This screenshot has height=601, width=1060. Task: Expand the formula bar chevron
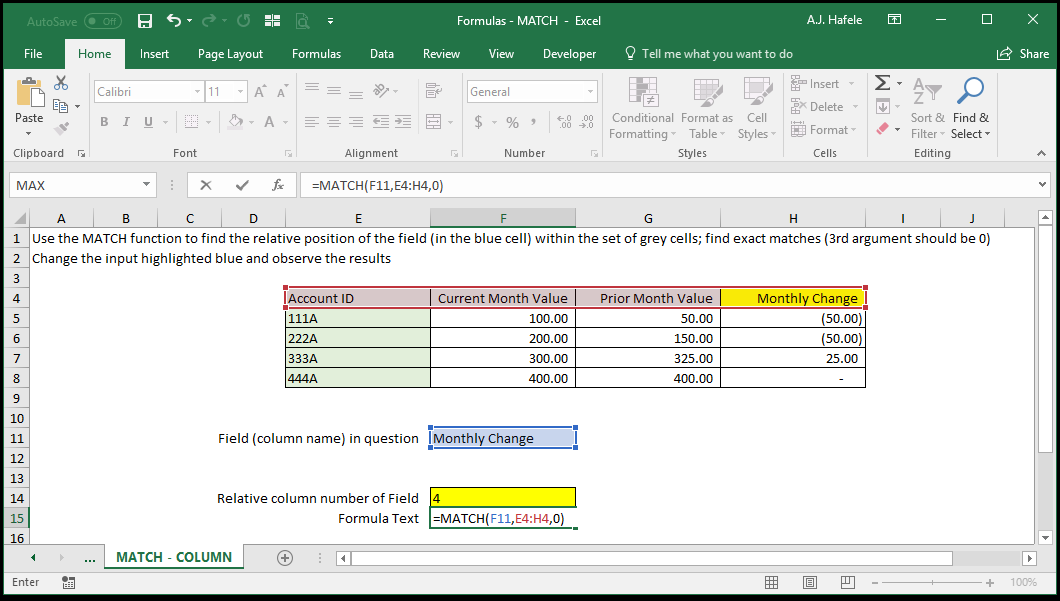1042,185
